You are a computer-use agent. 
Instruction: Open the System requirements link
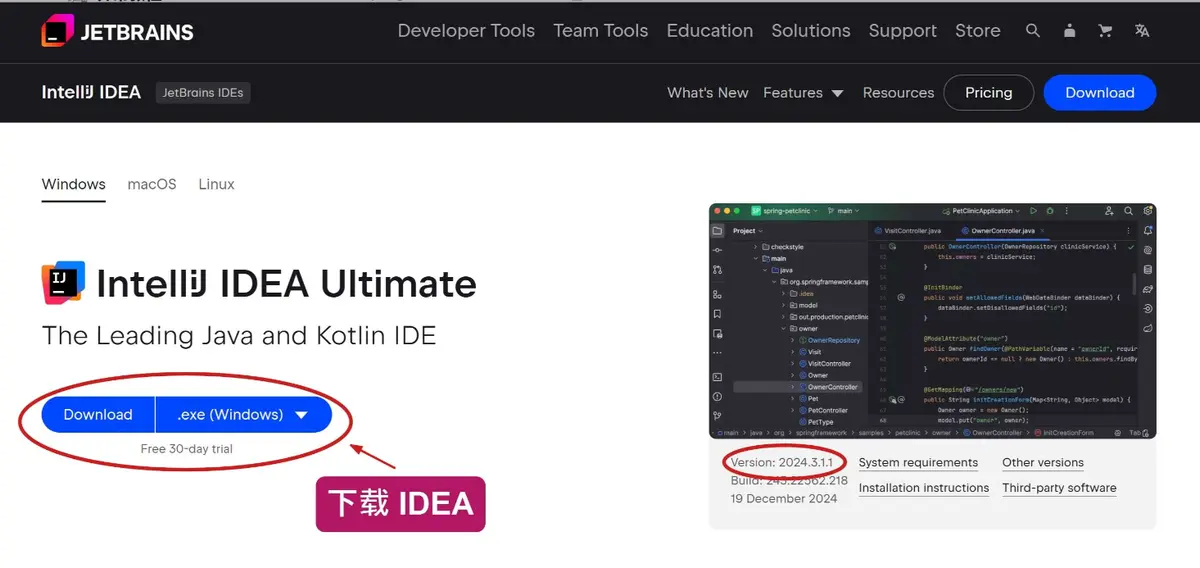pos(918,462)
